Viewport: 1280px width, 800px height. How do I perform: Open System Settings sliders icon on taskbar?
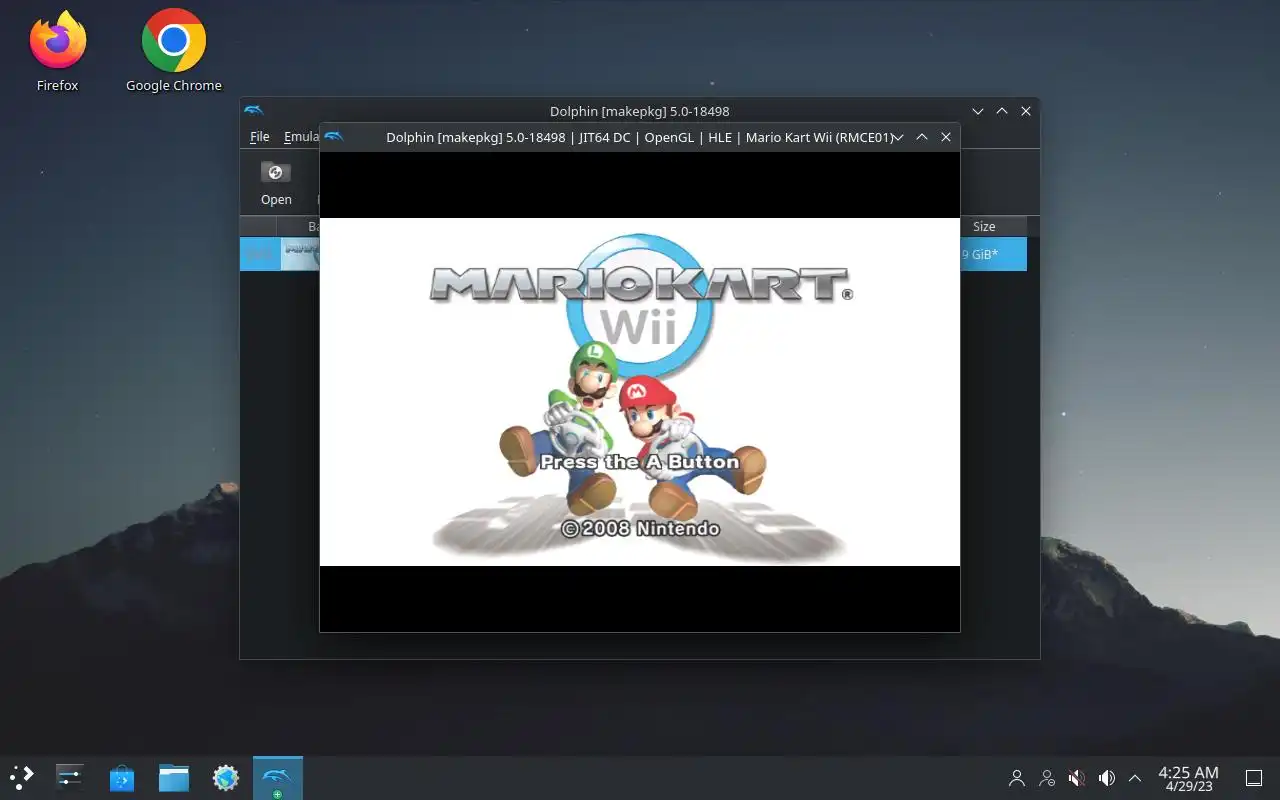(70, 777)
